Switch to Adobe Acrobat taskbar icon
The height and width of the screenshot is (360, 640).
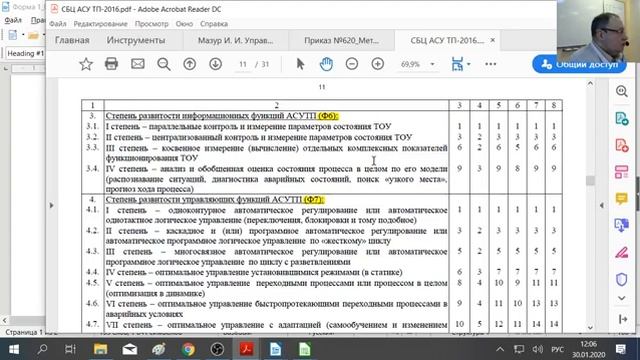click(x=246, y=349)
